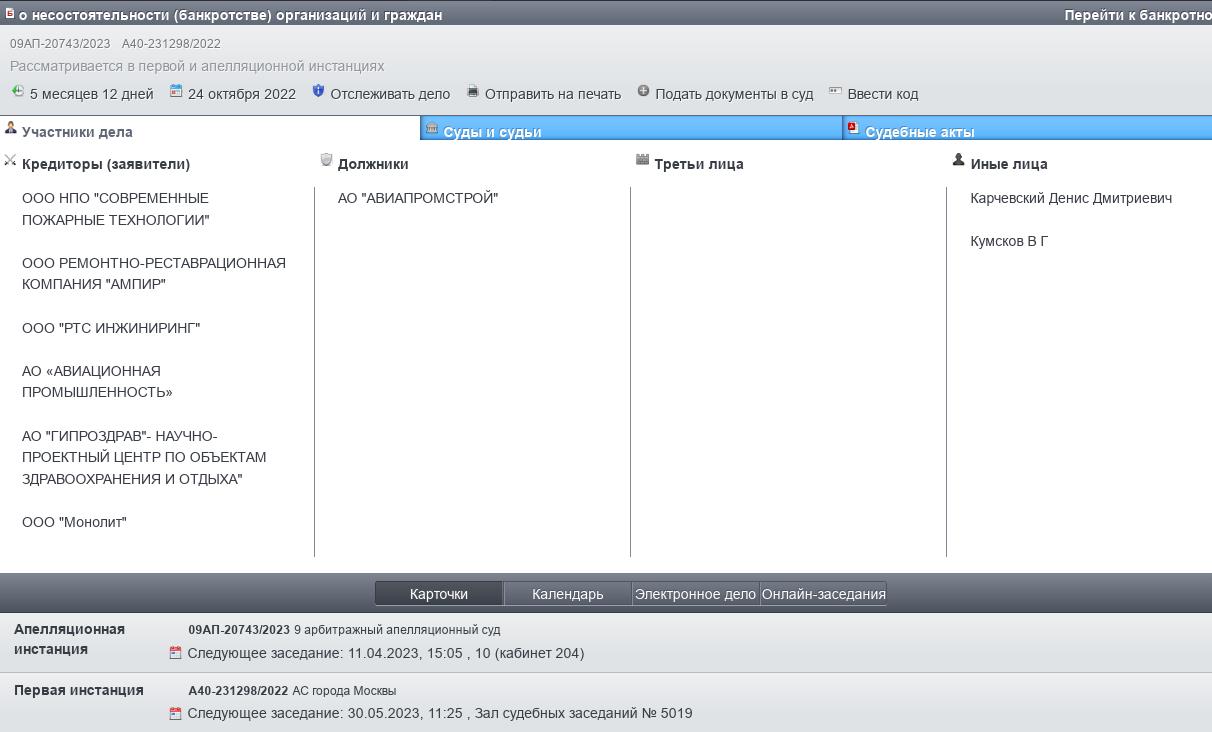Click the calendar icon for the 11.04.2023 hearing
The height and width of the screenshot is (732, 1212).
175,653
